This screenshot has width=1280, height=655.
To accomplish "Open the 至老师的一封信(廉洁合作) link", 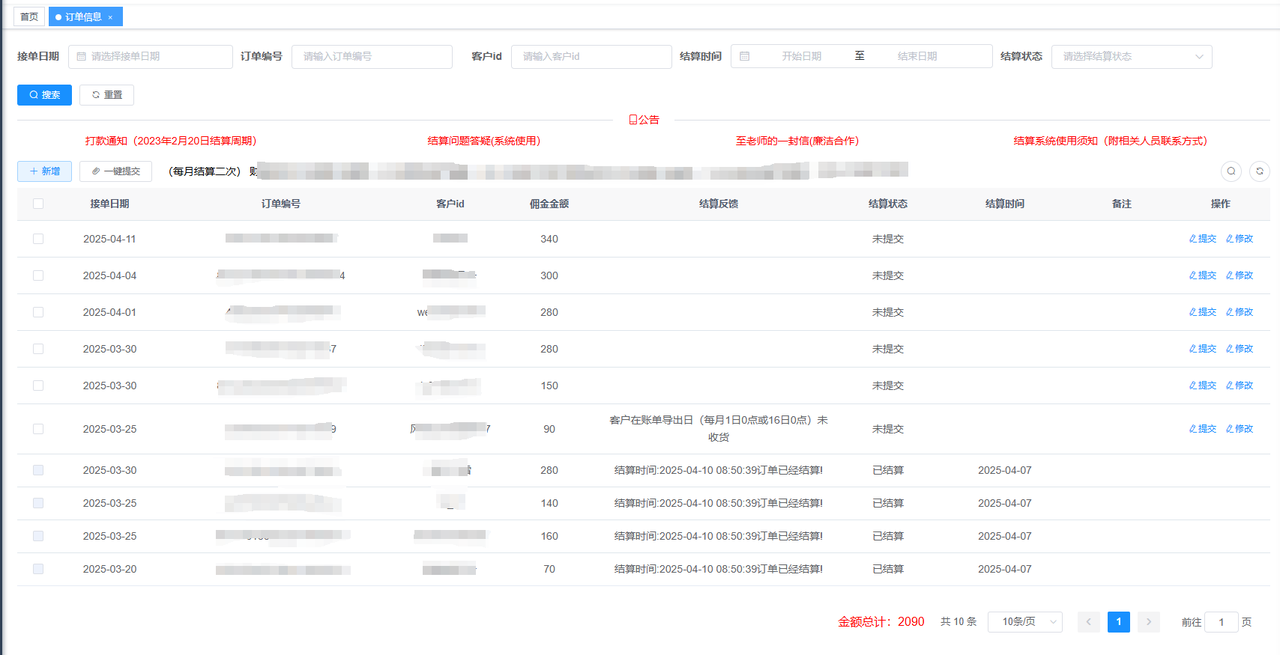I will coord(797,141).
